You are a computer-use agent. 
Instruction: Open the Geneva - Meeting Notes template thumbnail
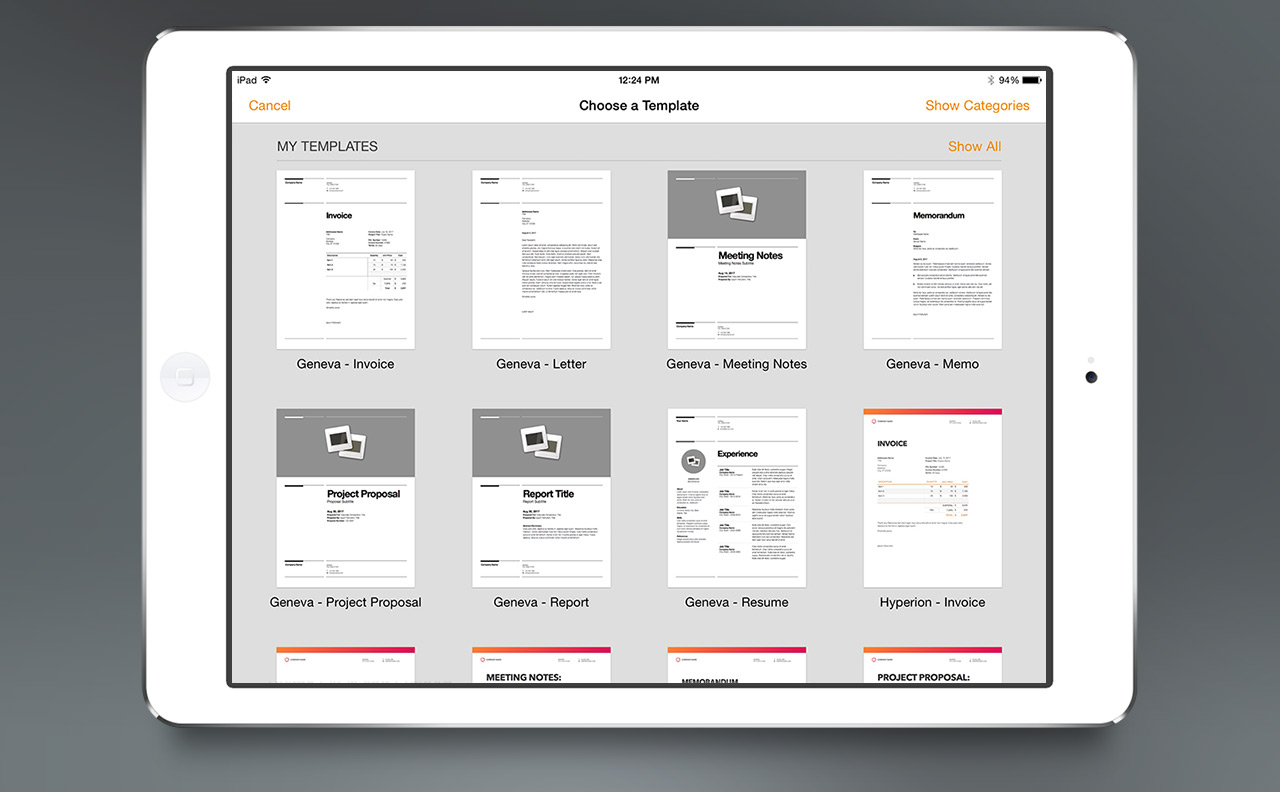point(736,260)
